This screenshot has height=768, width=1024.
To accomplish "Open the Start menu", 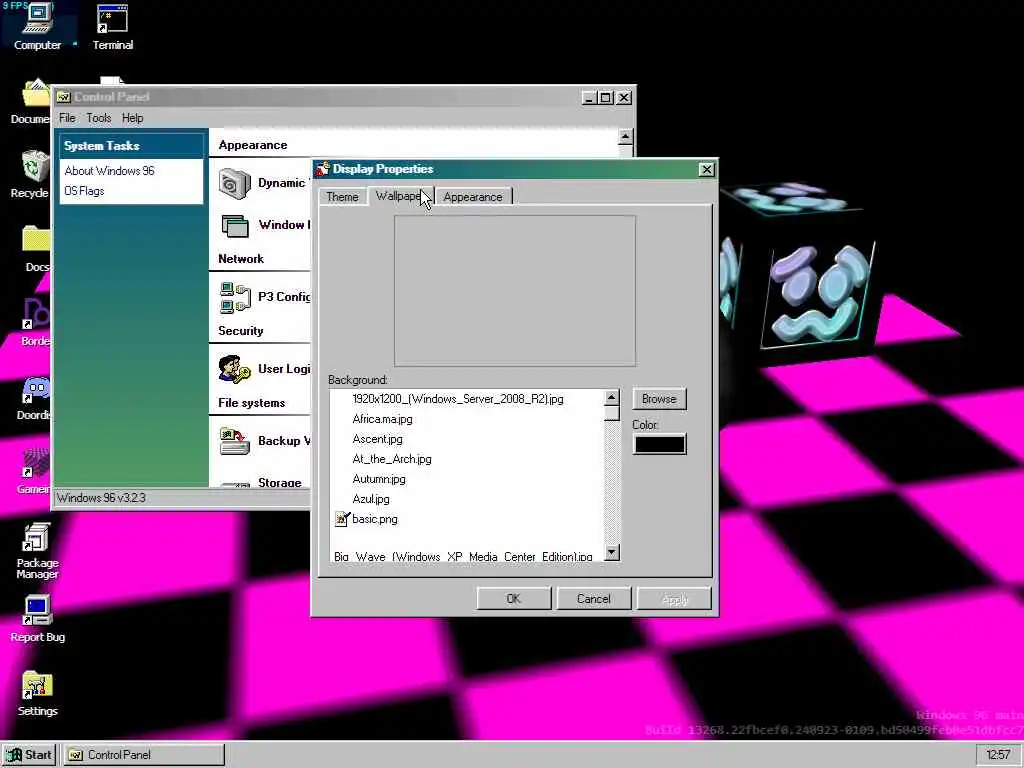I will point(29,755).
